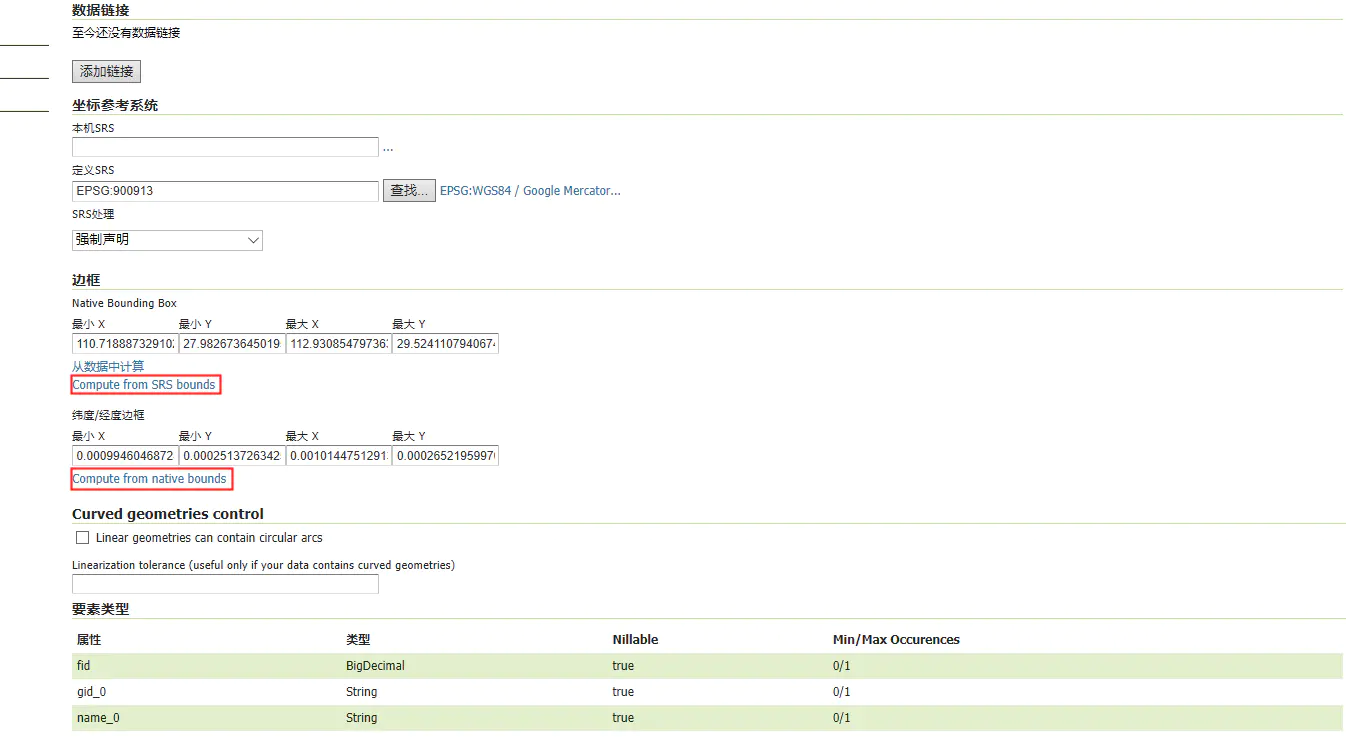Click the 添加链接 button

(x=107, y=71)
